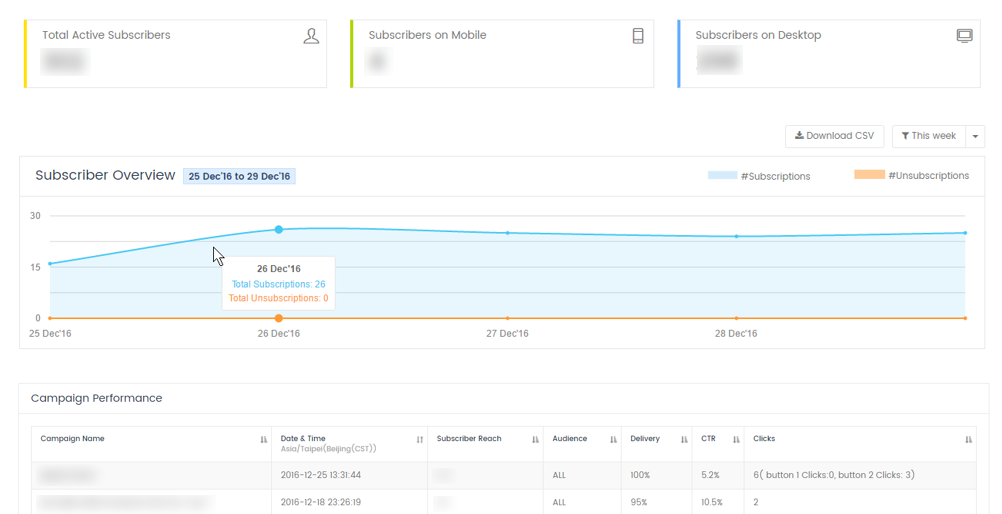Sort table by Clicks column
Screen dimensions: 1002x514
[x=968, y=439]
